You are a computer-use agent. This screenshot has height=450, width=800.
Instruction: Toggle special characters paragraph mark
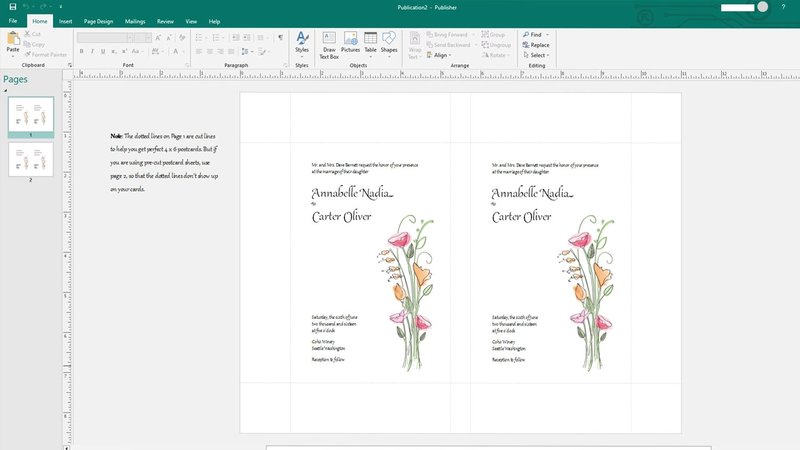coord(280,37)
